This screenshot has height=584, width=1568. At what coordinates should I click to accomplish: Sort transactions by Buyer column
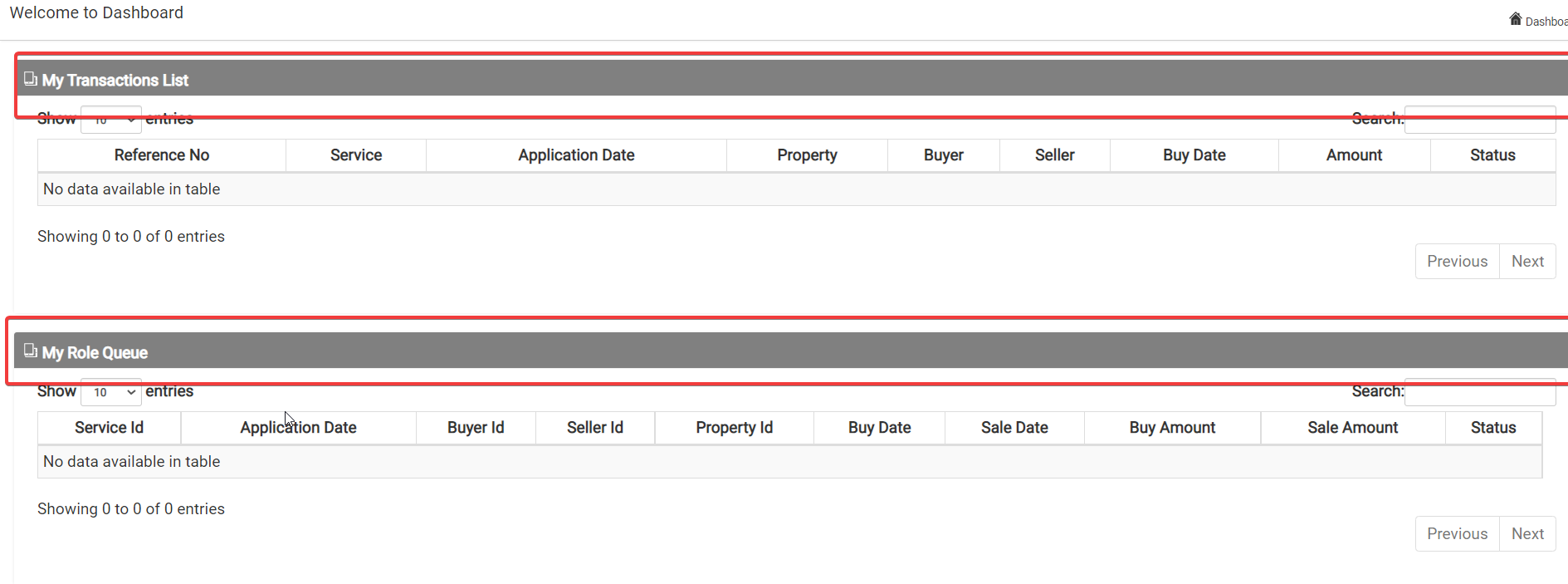pos(944,155)
